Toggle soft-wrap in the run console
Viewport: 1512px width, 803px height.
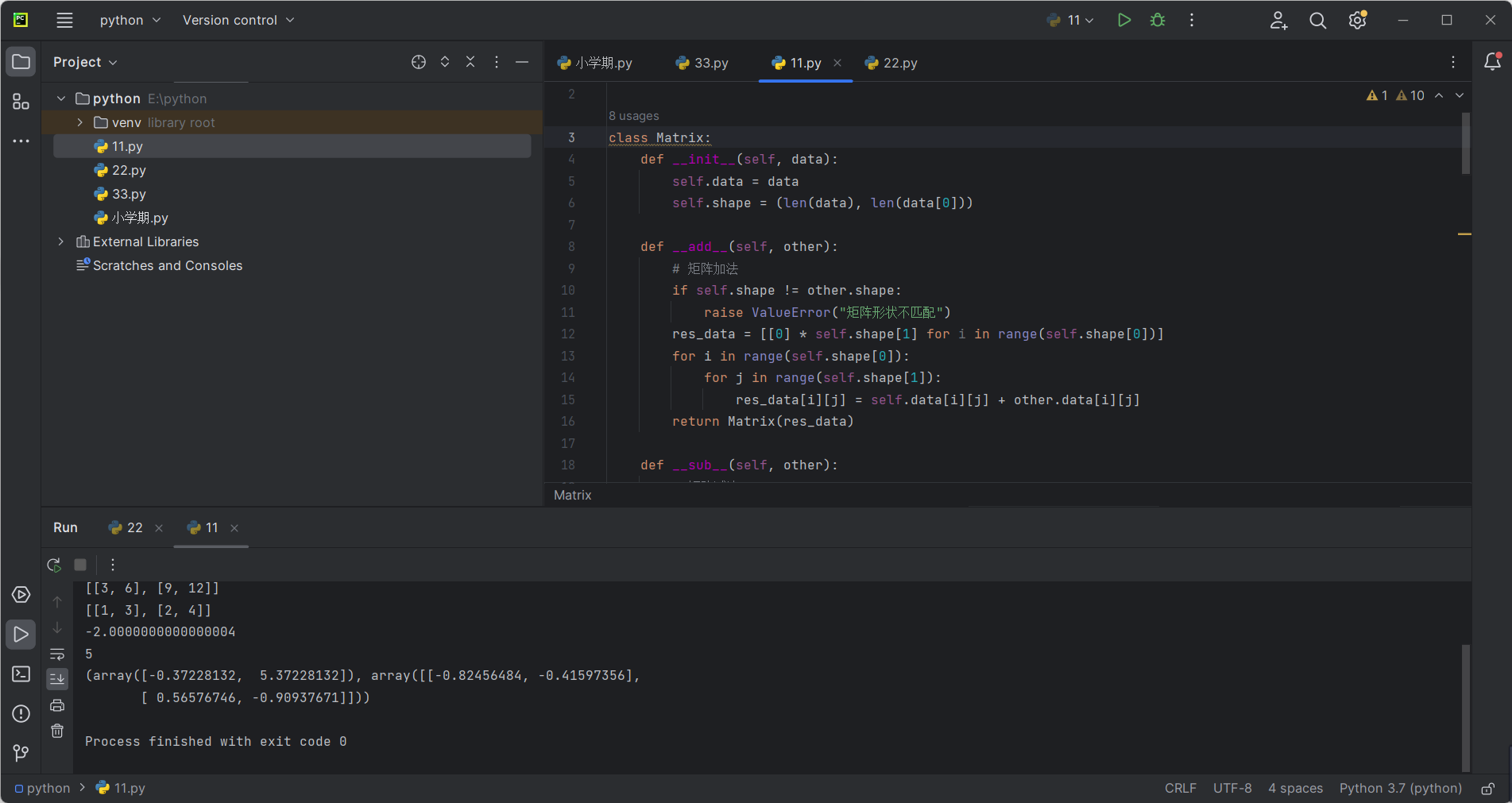tap(57, 654)
